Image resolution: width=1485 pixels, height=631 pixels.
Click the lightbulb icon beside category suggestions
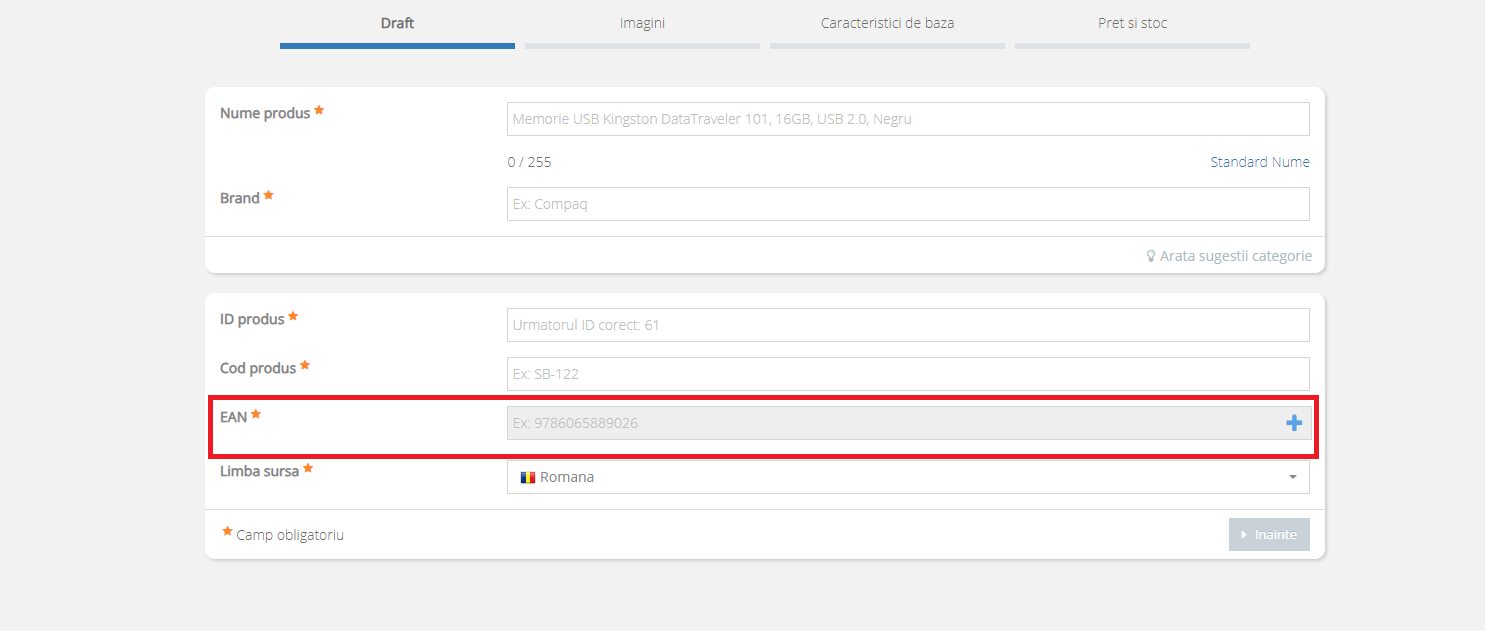[x=1150, y=256]
